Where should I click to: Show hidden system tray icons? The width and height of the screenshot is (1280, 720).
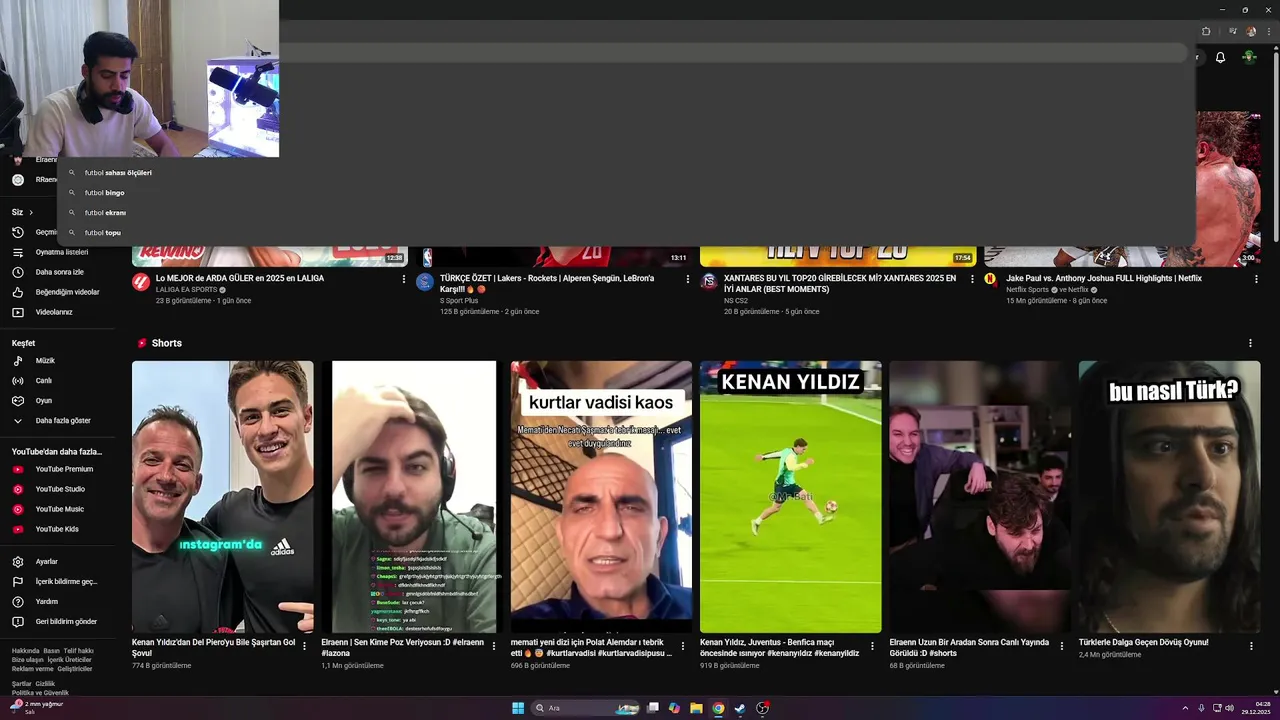pos(1185,708)
